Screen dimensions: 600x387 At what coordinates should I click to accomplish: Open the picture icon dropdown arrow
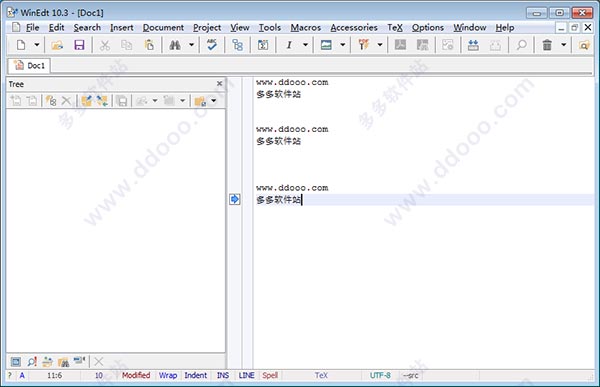click(x=343, y=45)
